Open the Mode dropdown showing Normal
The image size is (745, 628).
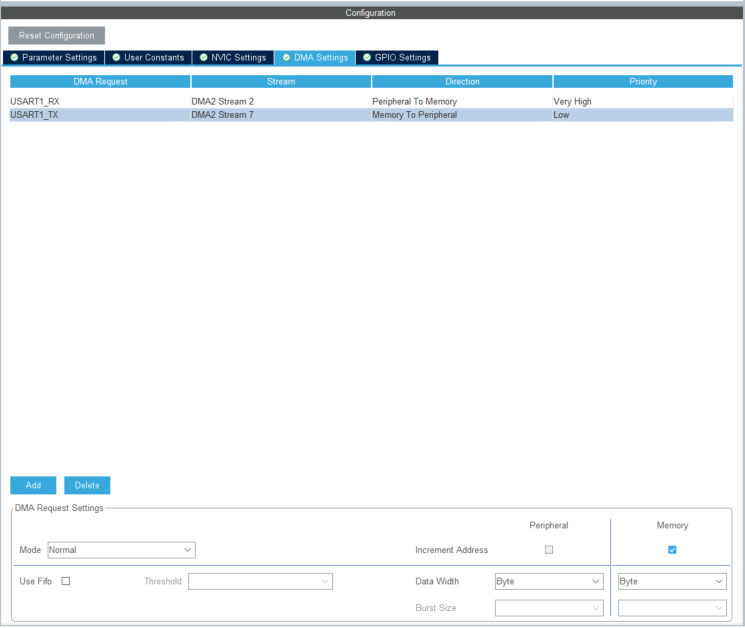122,550
